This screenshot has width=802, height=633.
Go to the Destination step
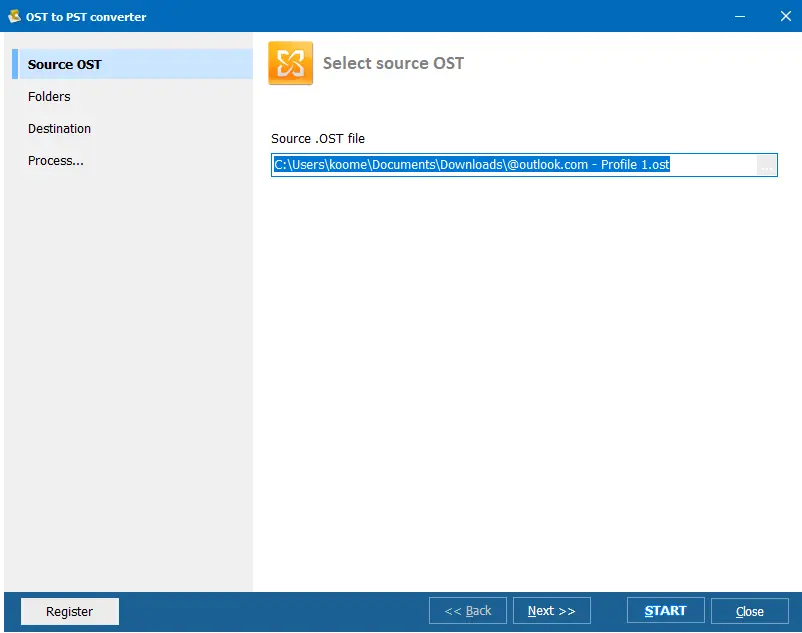point(59,129)
